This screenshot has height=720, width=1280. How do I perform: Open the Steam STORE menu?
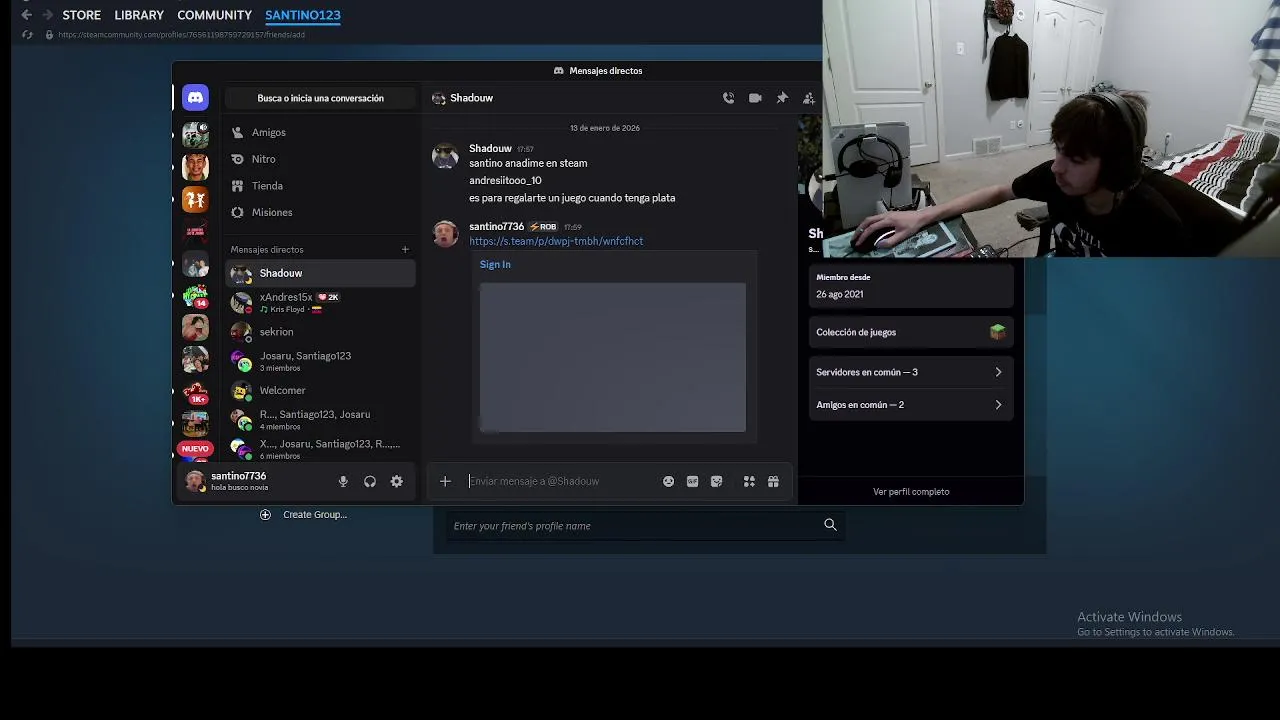point(81,15)
